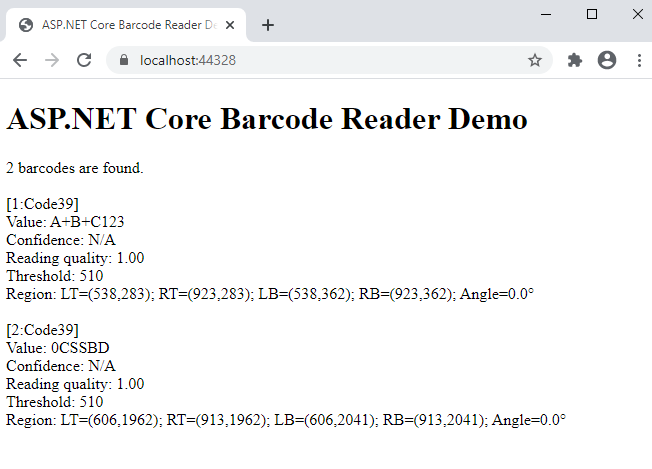This screenshot has height=469, width=652.
Task: Click the 'Value: A+B+C123' line
Action: pyautogui.click(x=65, y=222)
